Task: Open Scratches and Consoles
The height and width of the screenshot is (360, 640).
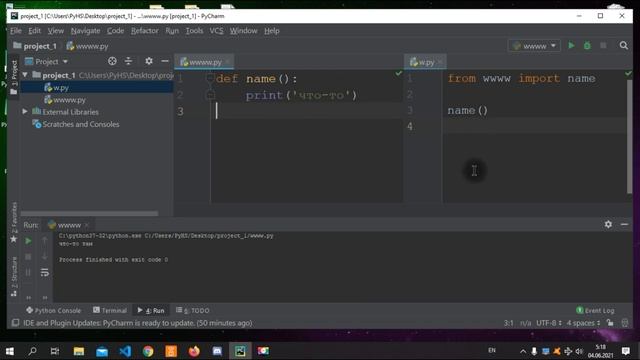Action: (76, 124)
